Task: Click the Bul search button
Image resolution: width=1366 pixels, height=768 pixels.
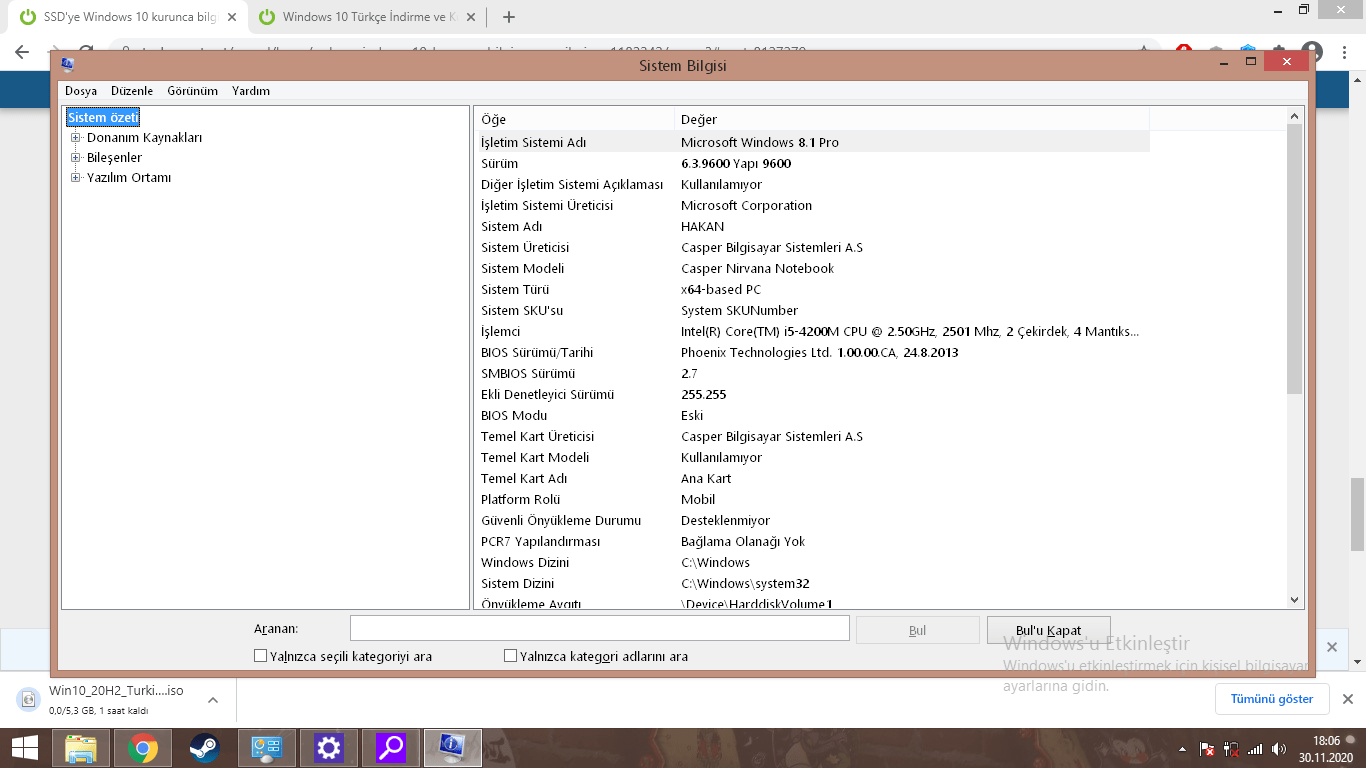Action: [x=918, y=630]
